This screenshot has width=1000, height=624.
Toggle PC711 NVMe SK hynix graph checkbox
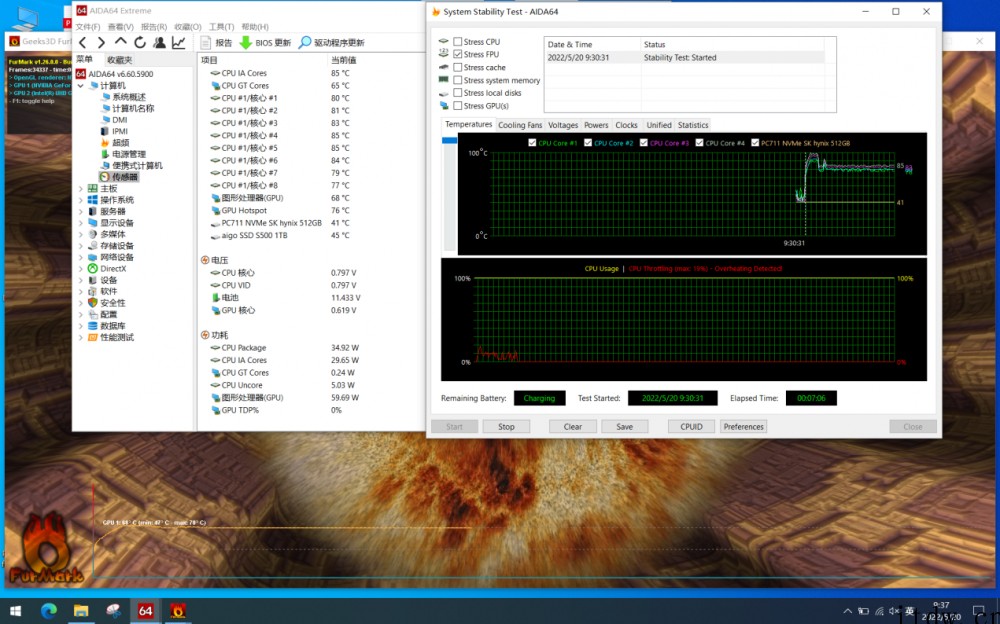[755, 143]
